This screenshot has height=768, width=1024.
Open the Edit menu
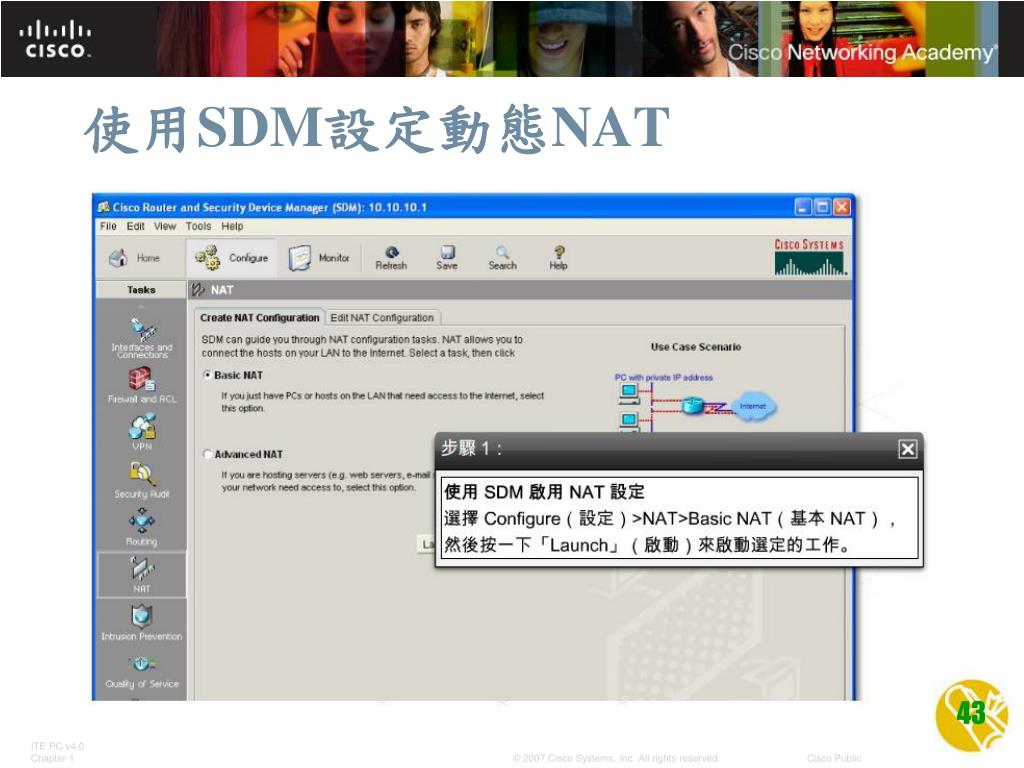point(135,227)
